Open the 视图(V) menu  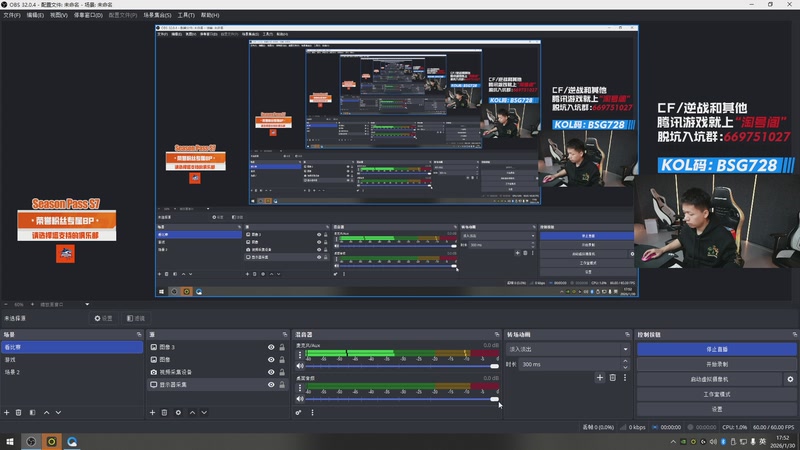[x=59, y=15]
